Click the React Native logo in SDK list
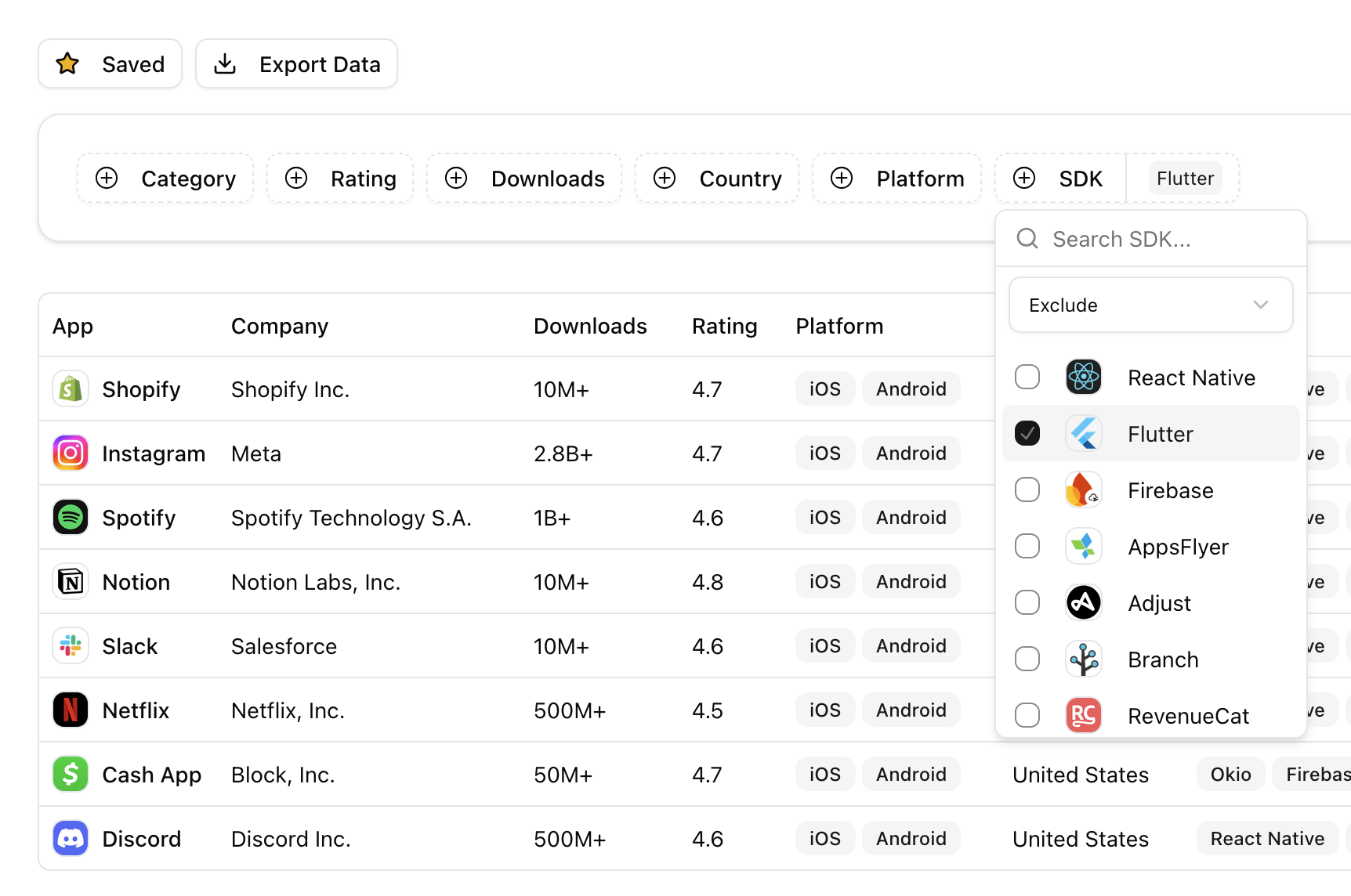Screen dimensions: 1351x896 point(1084,377)
